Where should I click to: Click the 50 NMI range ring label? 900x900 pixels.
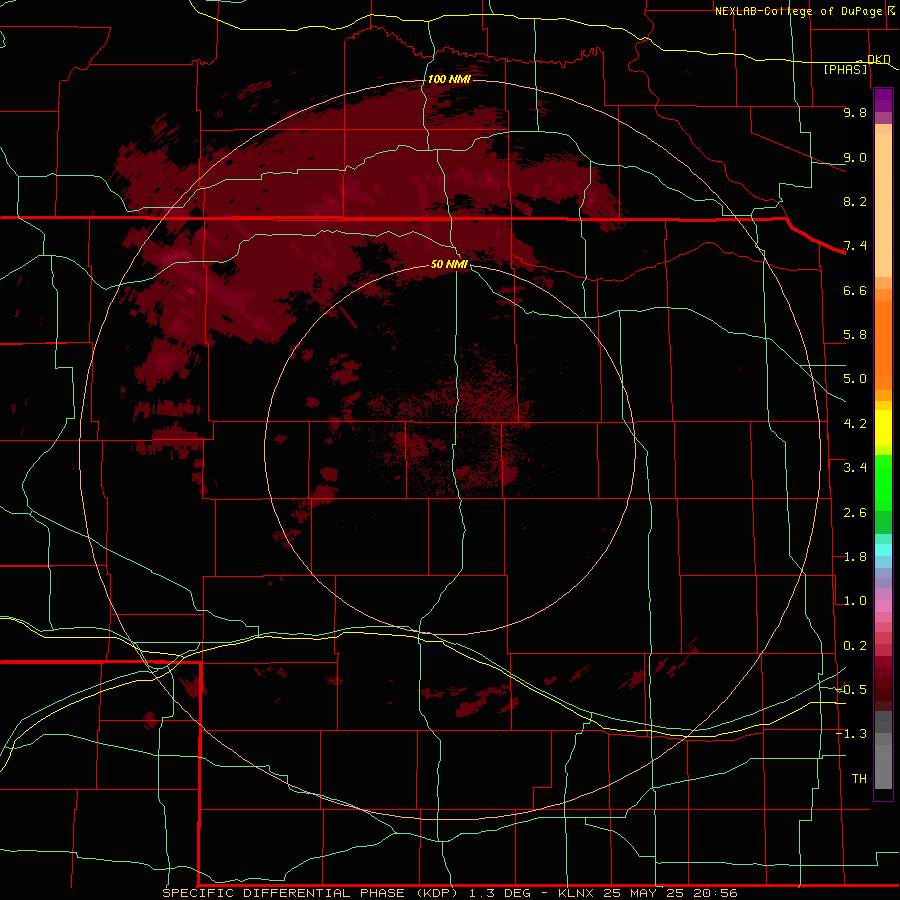click(449, 264)
